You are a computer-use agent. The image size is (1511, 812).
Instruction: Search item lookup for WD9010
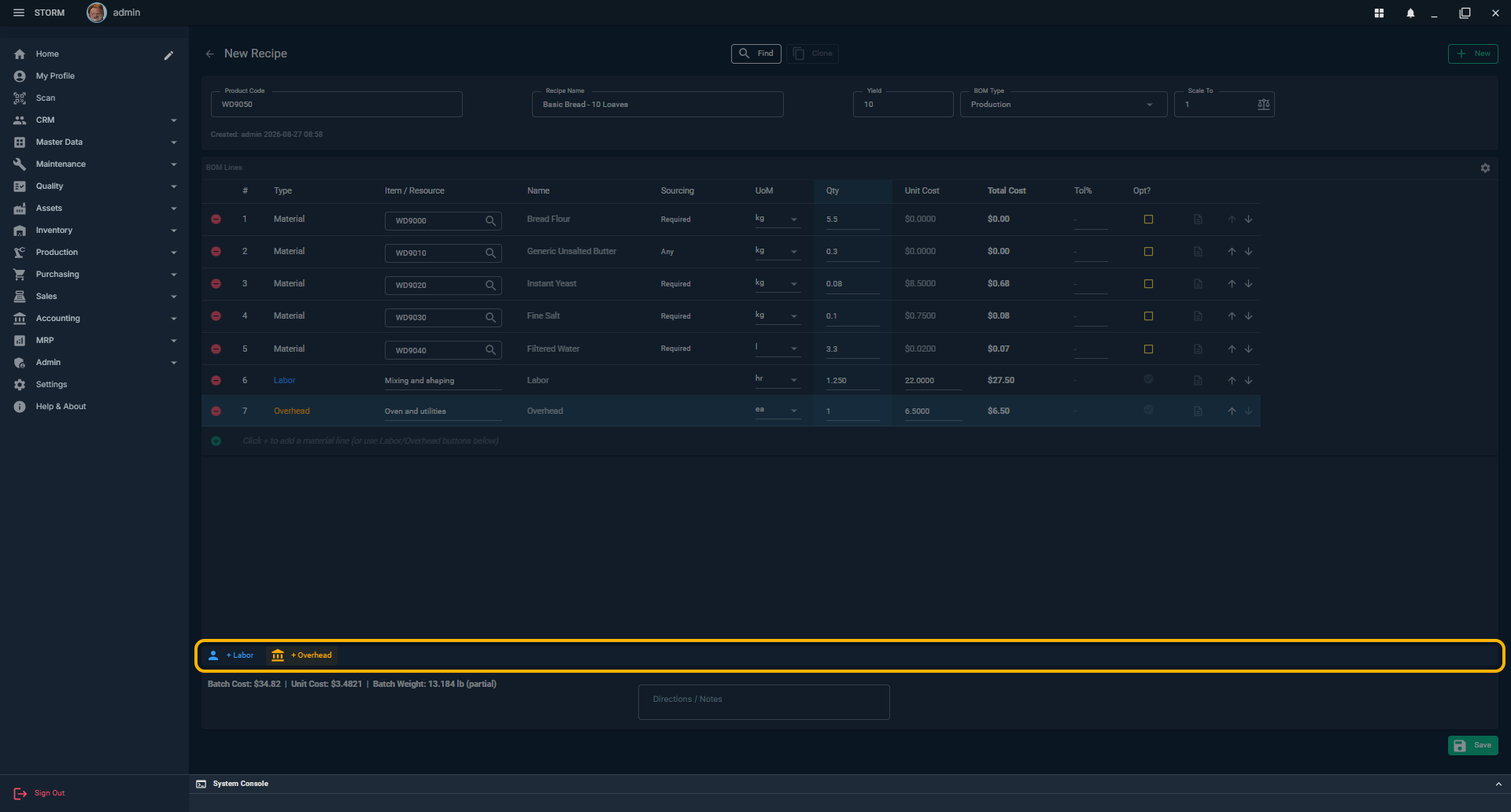(490, 253)
